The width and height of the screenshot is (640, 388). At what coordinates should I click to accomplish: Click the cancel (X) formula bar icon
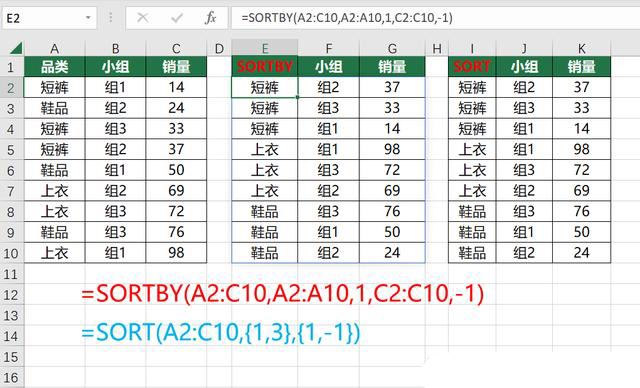(x=142, y=18)
